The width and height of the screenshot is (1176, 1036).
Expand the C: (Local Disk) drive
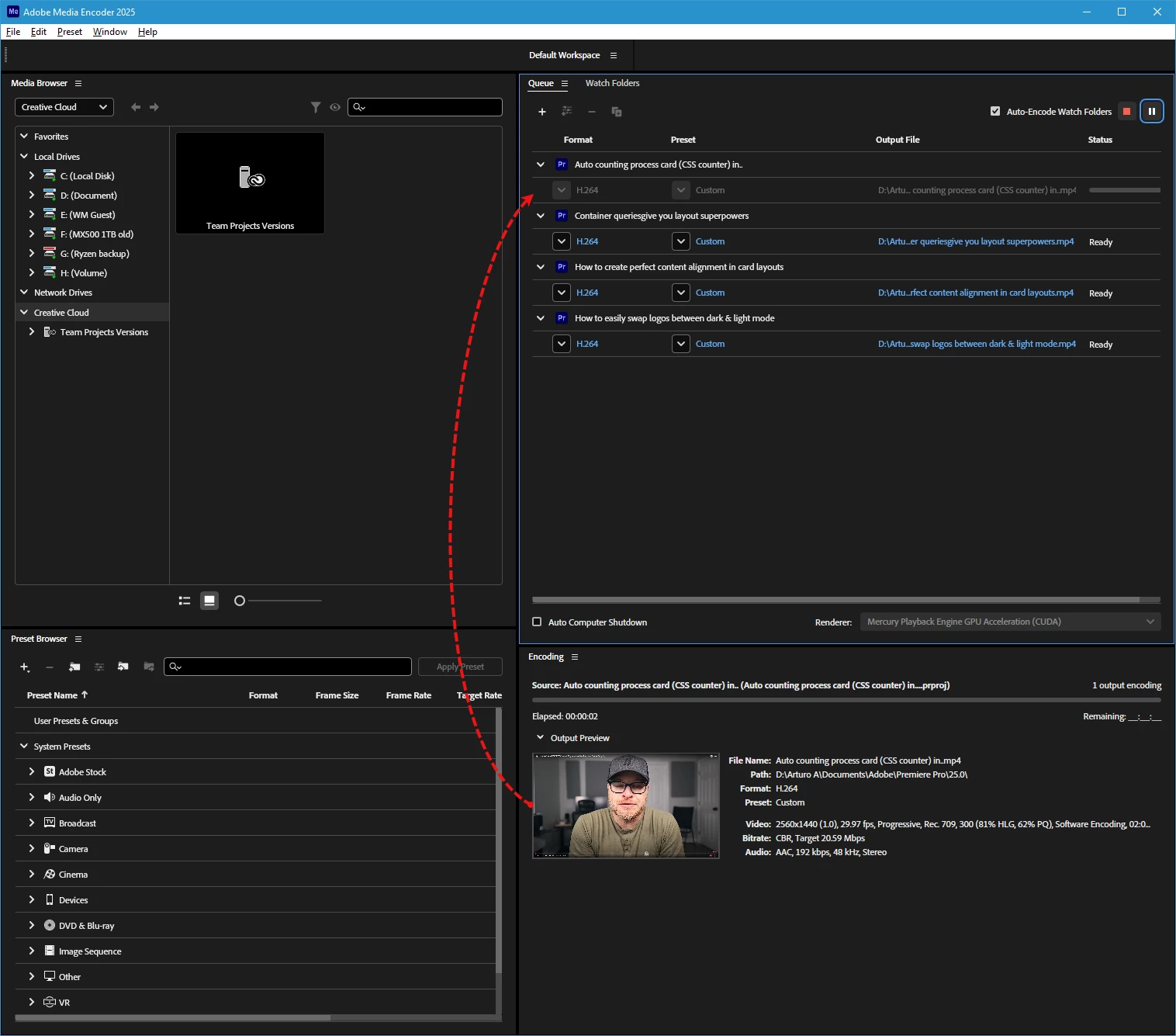[x=32, y=176]
